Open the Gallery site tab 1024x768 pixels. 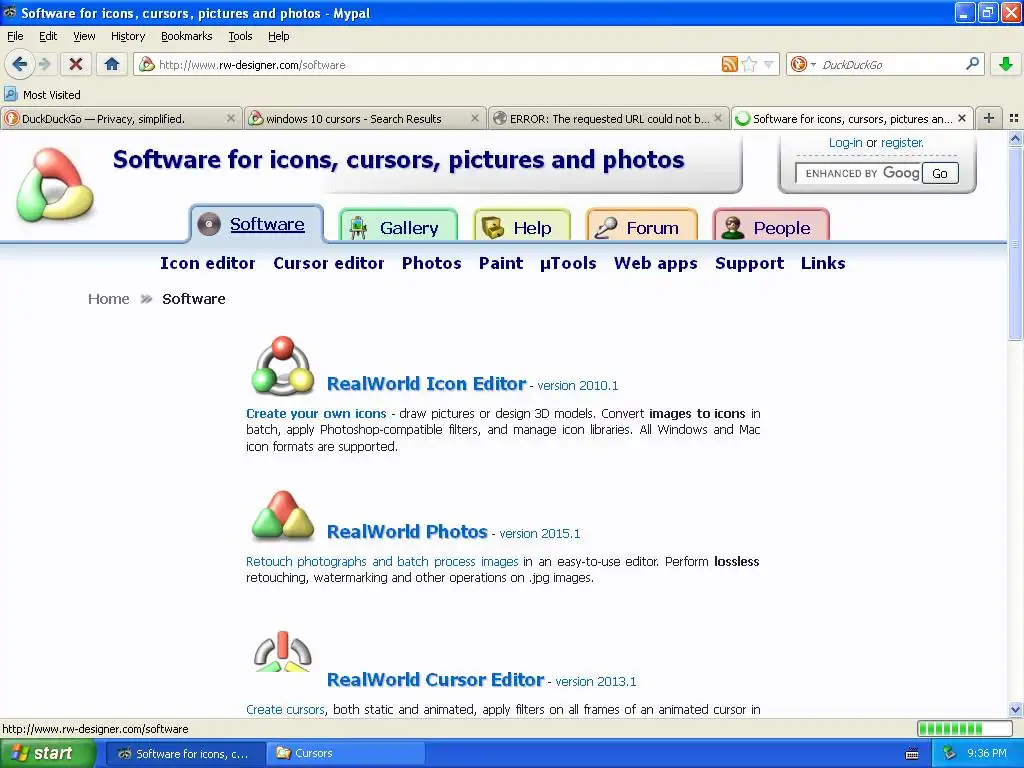398,227
